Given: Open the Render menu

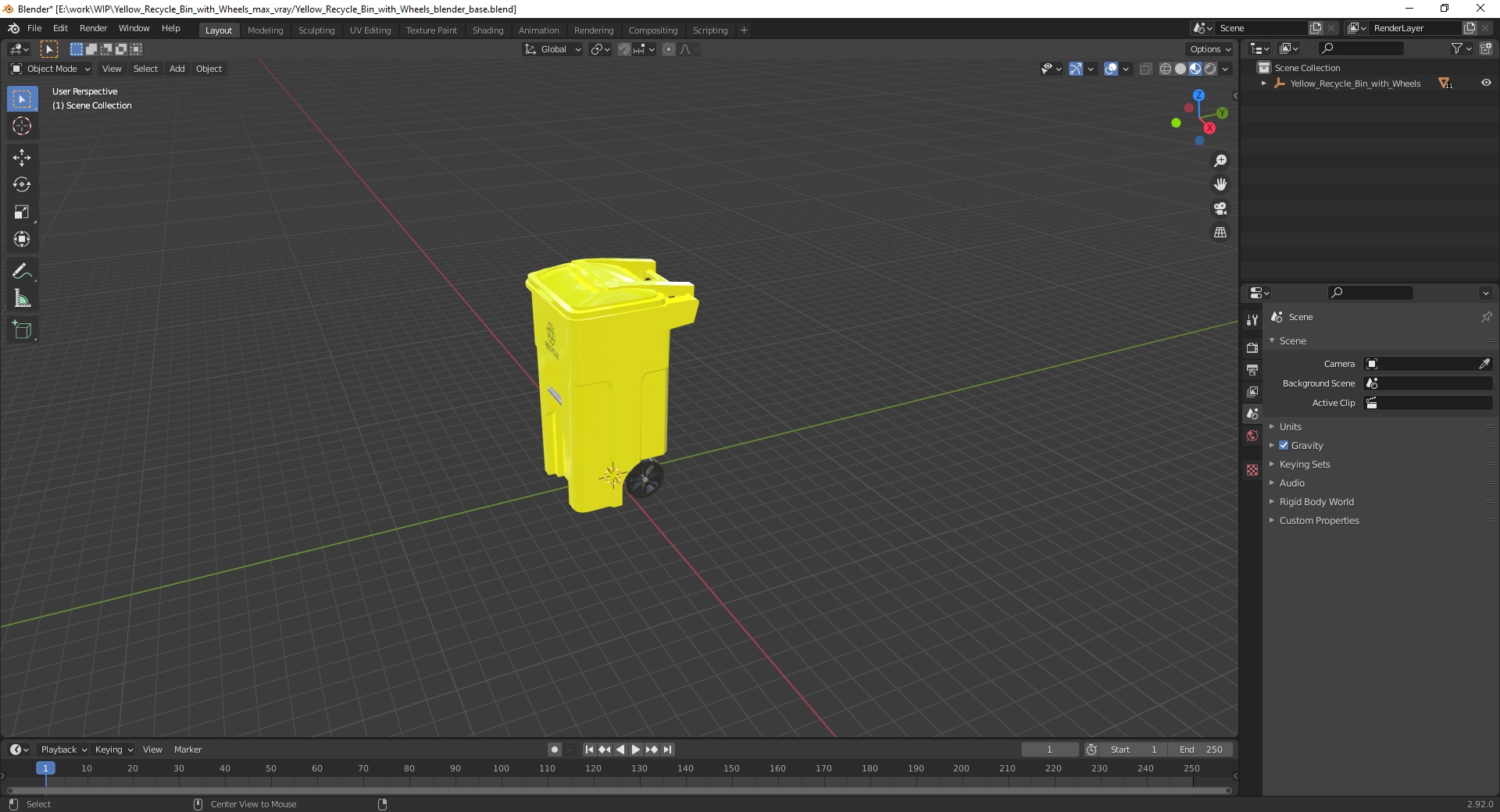Looking at the screenshot, I should coord(93,28).
